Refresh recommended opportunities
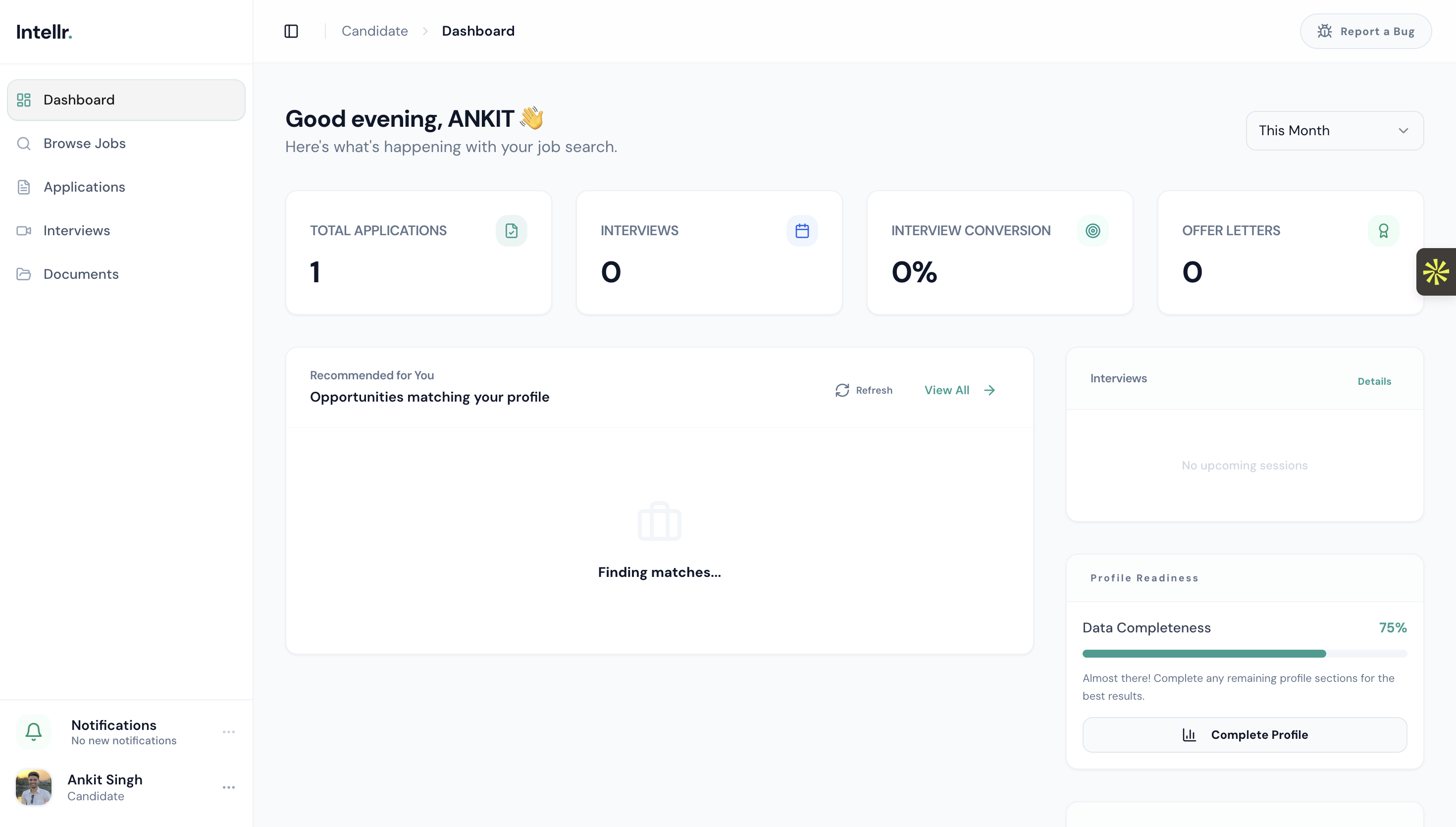 [x=864, y=390]
